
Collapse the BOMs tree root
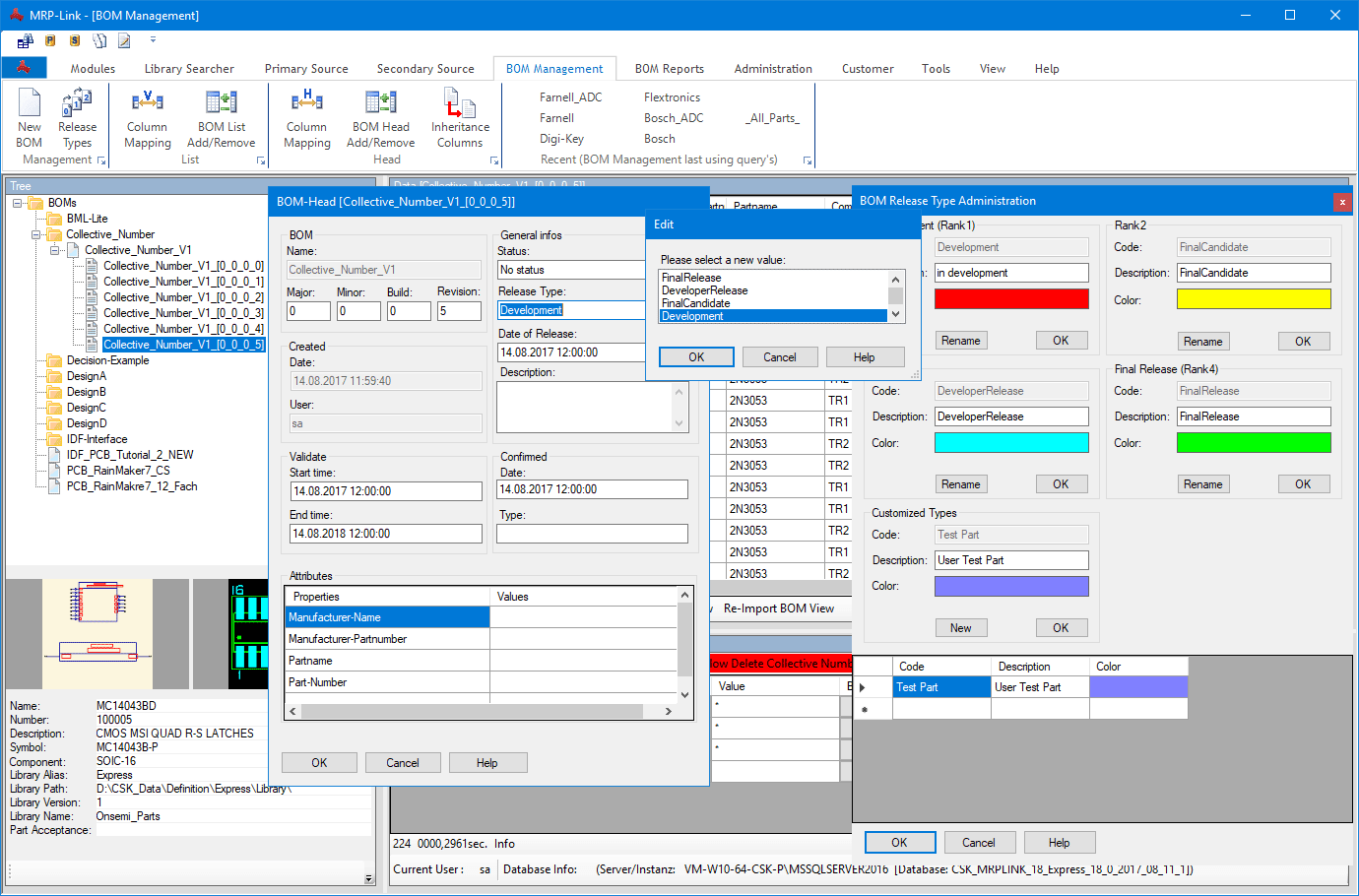click(x=18, y=203)
